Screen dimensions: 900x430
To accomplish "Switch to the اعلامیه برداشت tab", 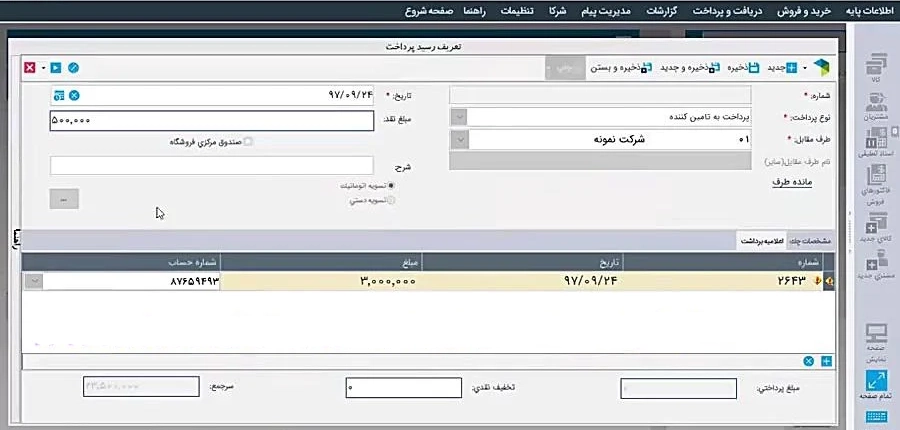I will pos(763,242).
